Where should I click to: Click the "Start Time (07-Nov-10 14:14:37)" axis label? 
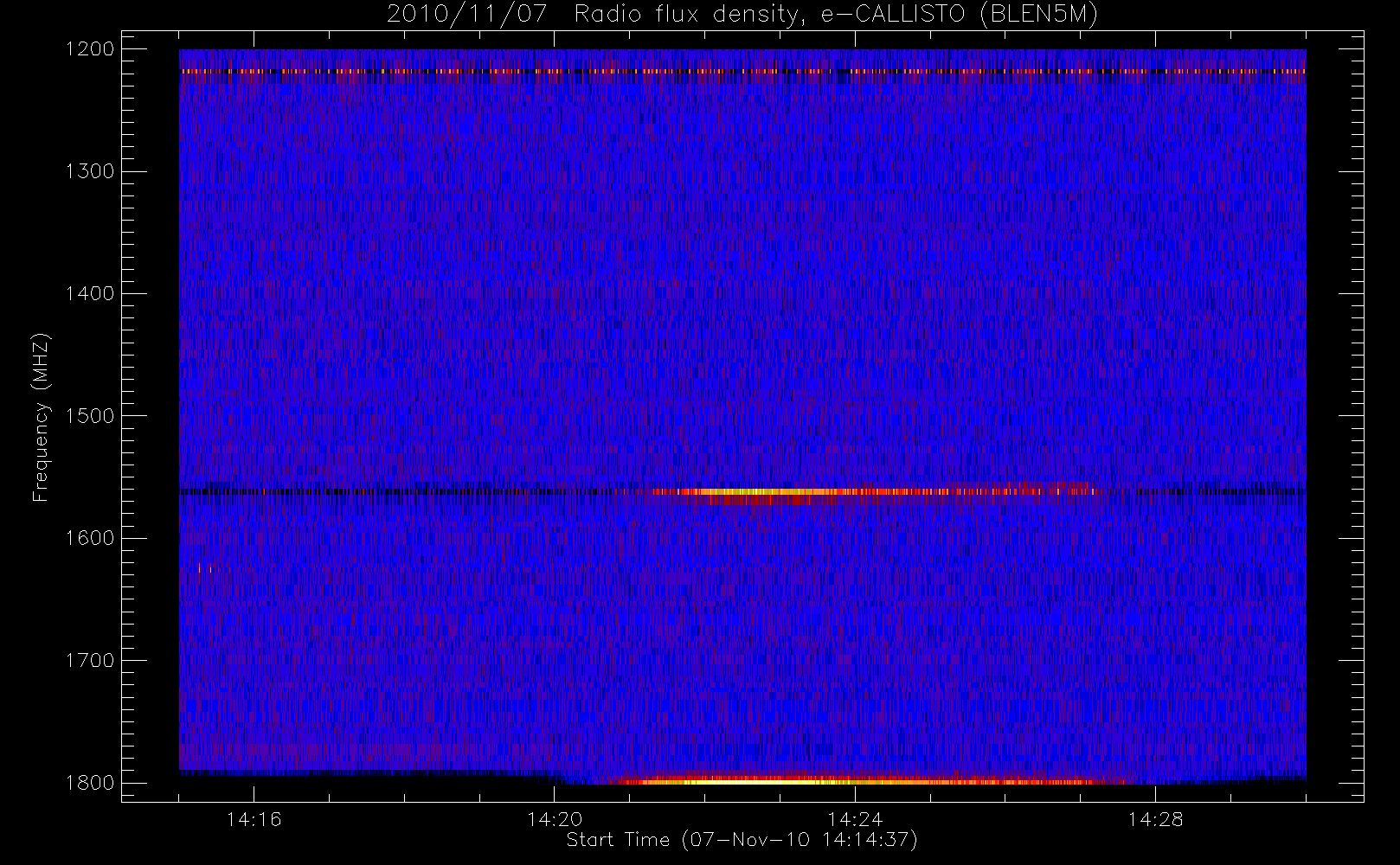coord(742,840)
